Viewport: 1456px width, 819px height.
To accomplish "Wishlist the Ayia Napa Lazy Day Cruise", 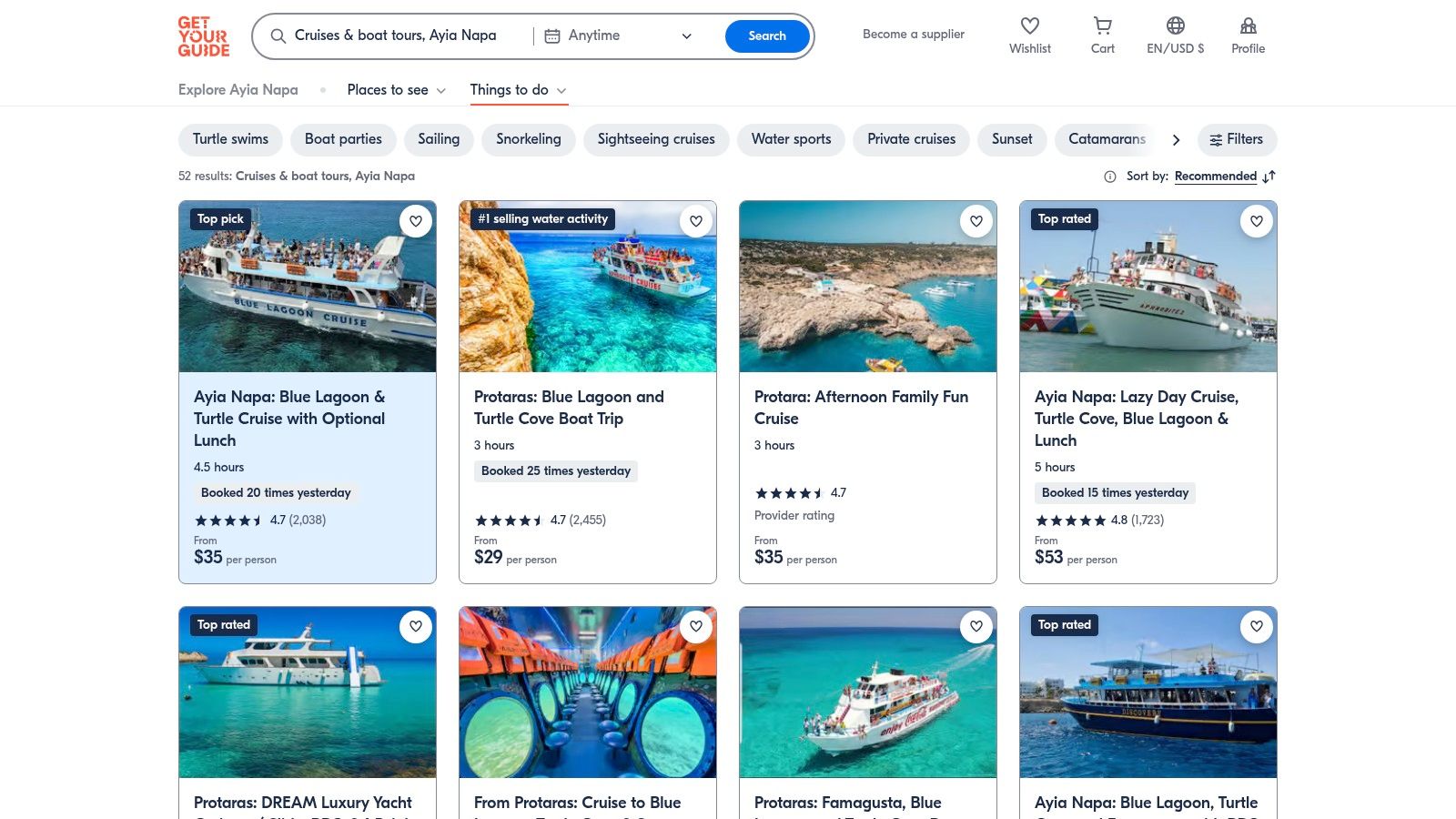I will point(1257,221).
